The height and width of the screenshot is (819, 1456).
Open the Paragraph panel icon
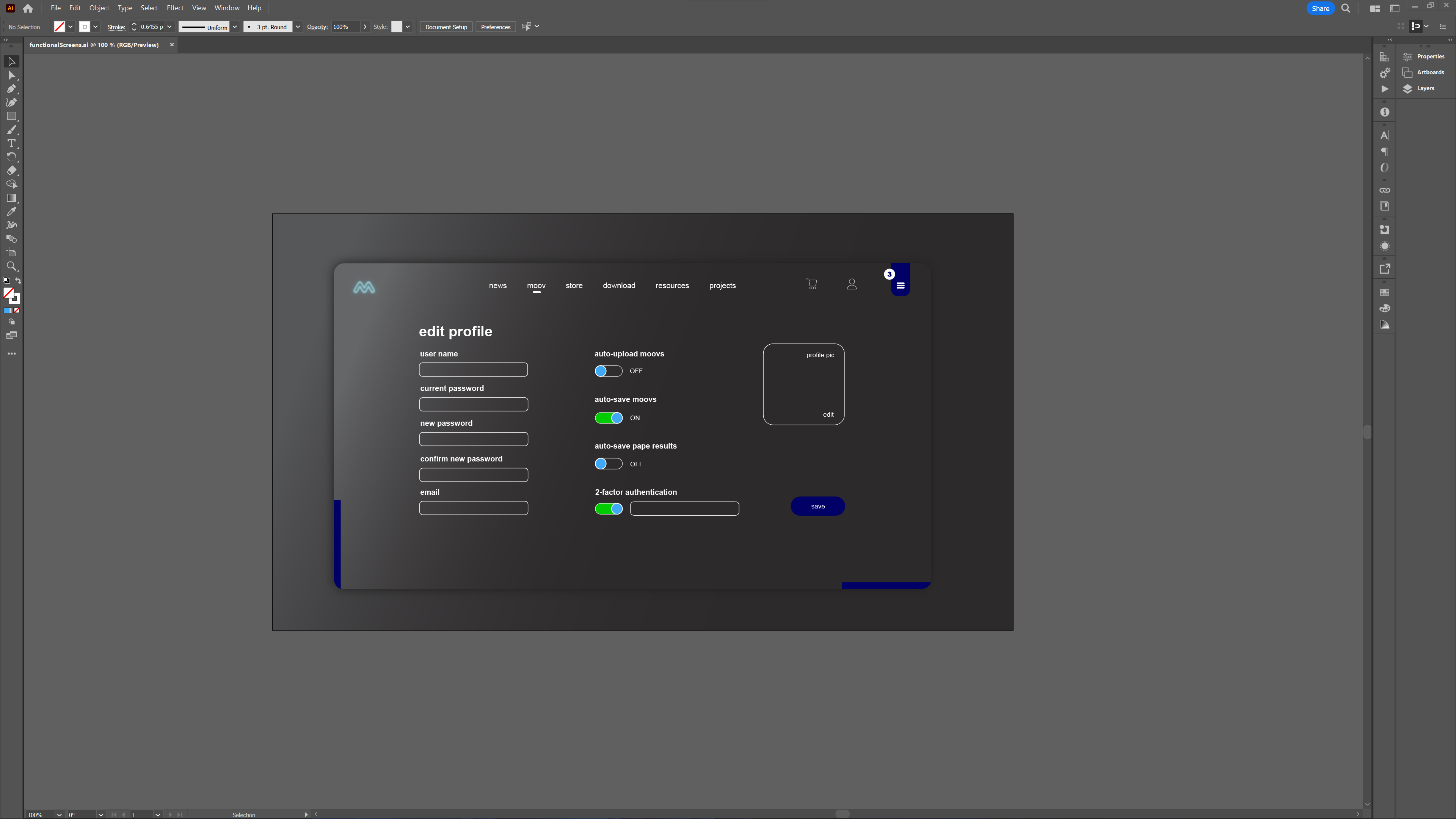click(x=1384, y=152)
